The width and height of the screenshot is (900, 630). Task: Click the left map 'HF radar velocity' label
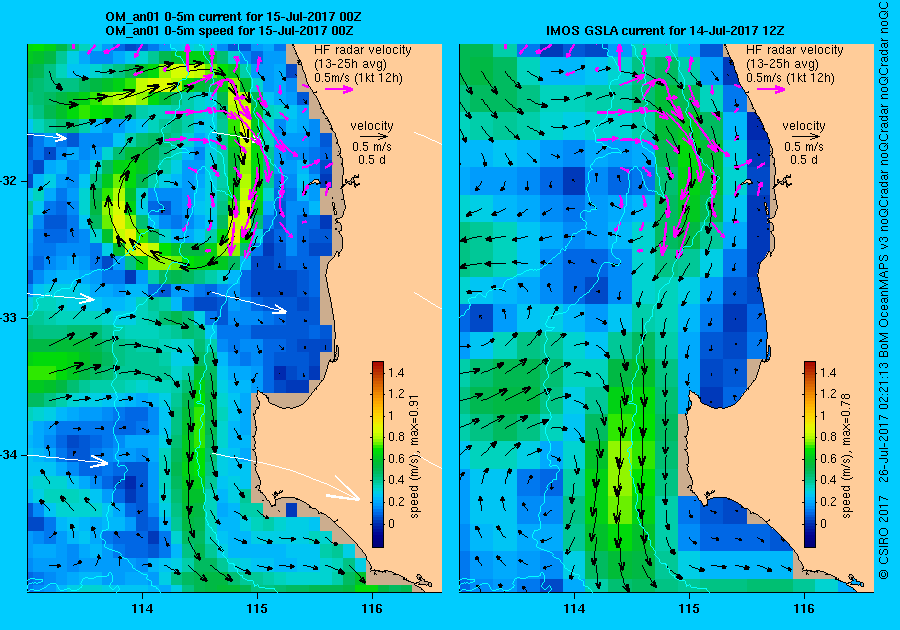click(x=363, y=50)
